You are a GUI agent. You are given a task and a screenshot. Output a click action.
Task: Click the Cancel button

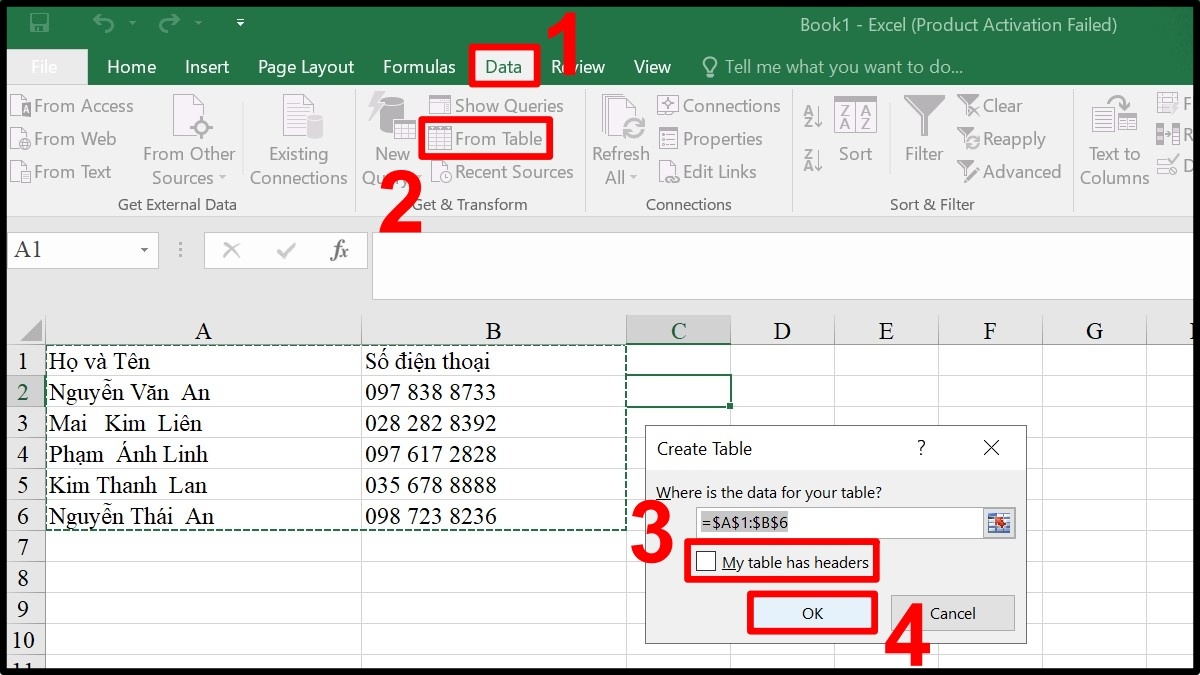[x=951, y=613]
